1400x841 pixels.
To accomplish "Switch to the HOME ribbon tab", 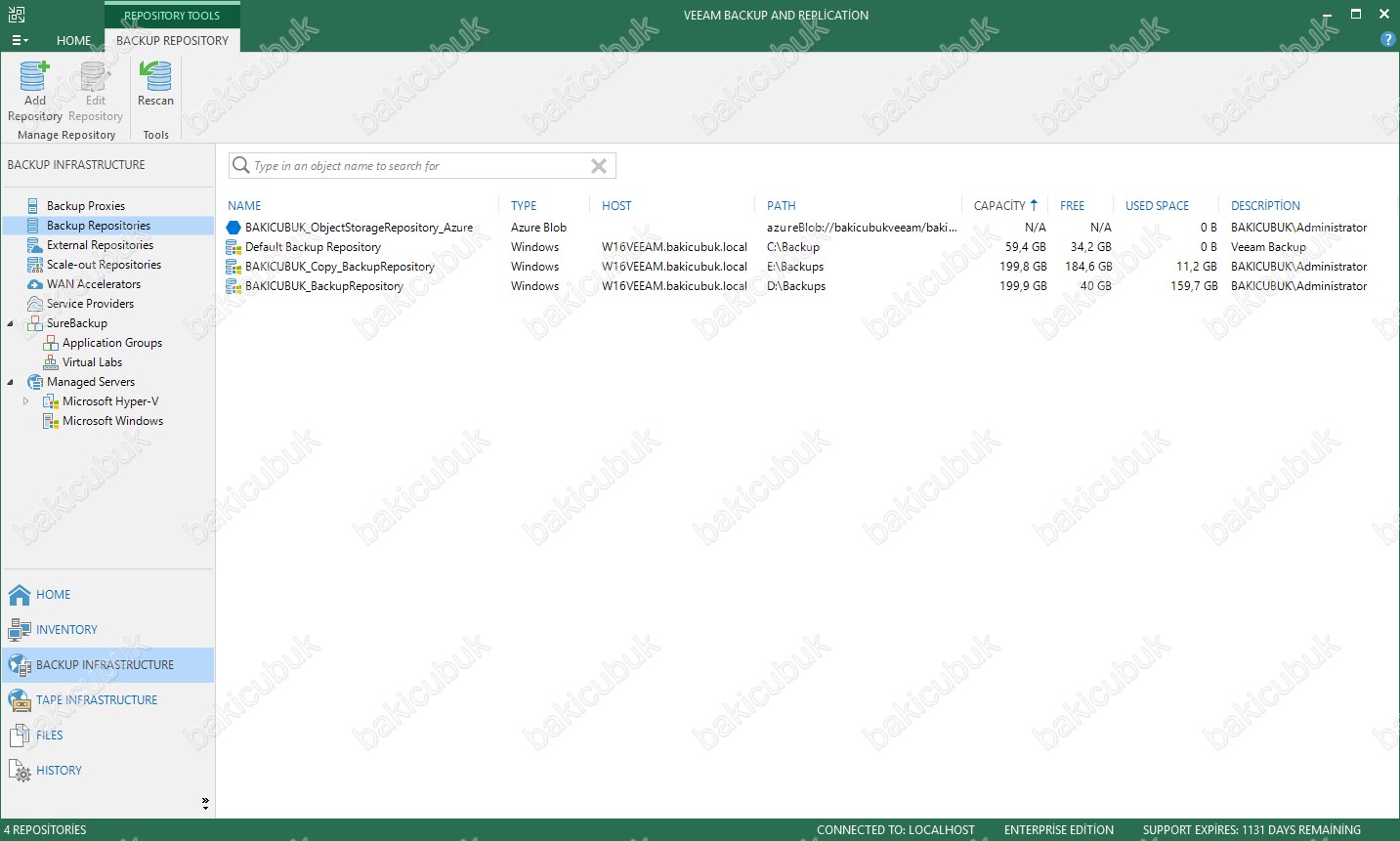I will click(74, 40).
